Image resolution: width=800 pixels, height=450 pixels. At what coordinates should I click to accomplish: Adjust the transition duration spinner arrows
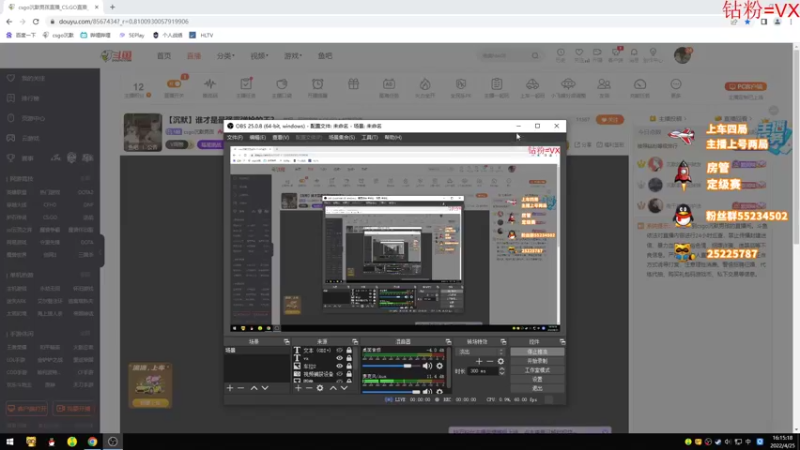(502, 371)
